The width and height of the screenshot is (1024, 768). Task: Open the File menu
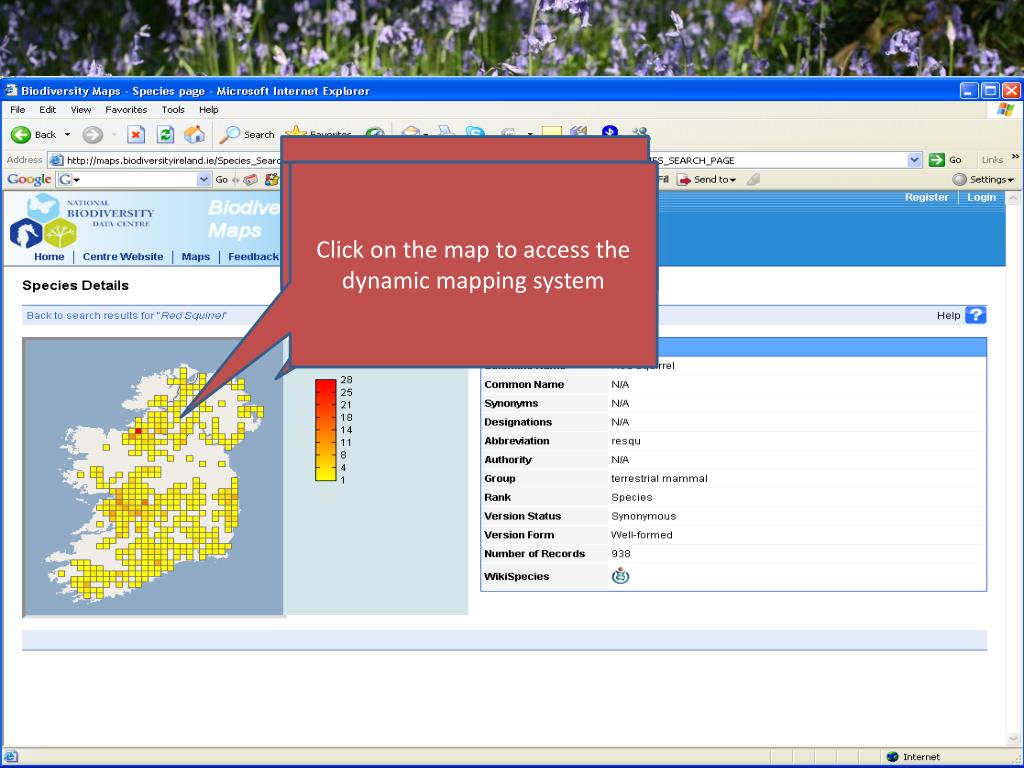(x=18, y=110)
